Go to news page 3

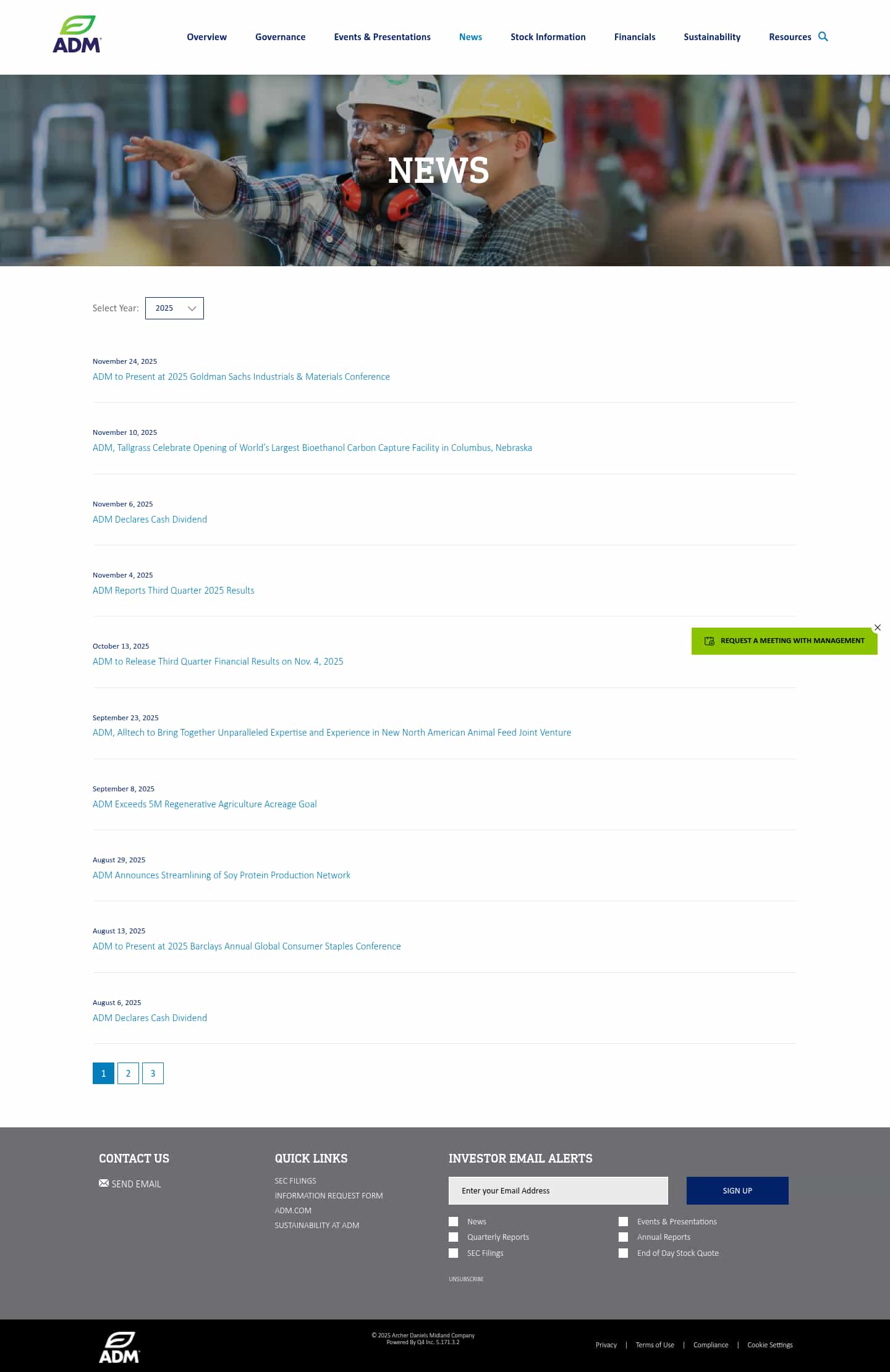click(x=153, y=1074)
